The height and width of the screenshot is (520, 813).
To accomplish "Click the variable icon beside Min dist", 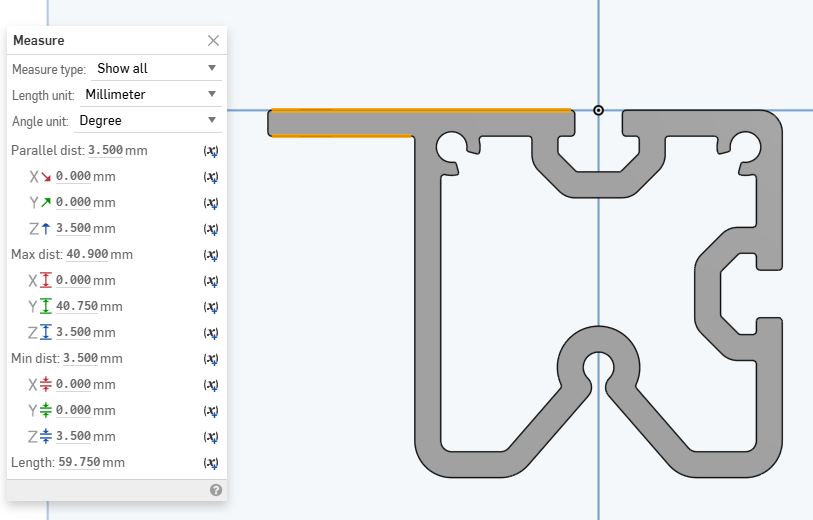I will tap(211, 359).
